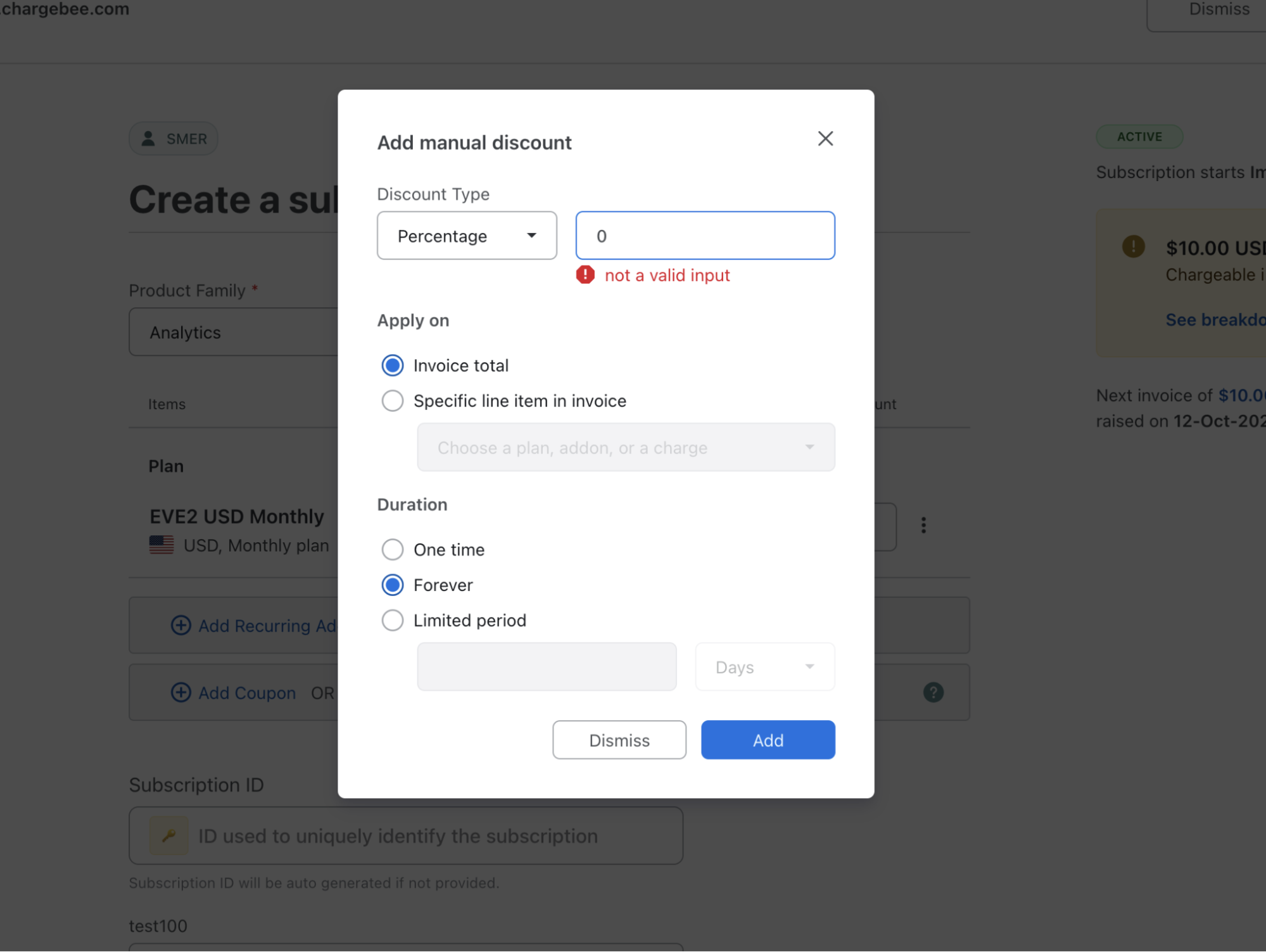Click the plus icon next to Add Recurring Addon
This screenshot has width=1266, height=952.
point(181,625)
